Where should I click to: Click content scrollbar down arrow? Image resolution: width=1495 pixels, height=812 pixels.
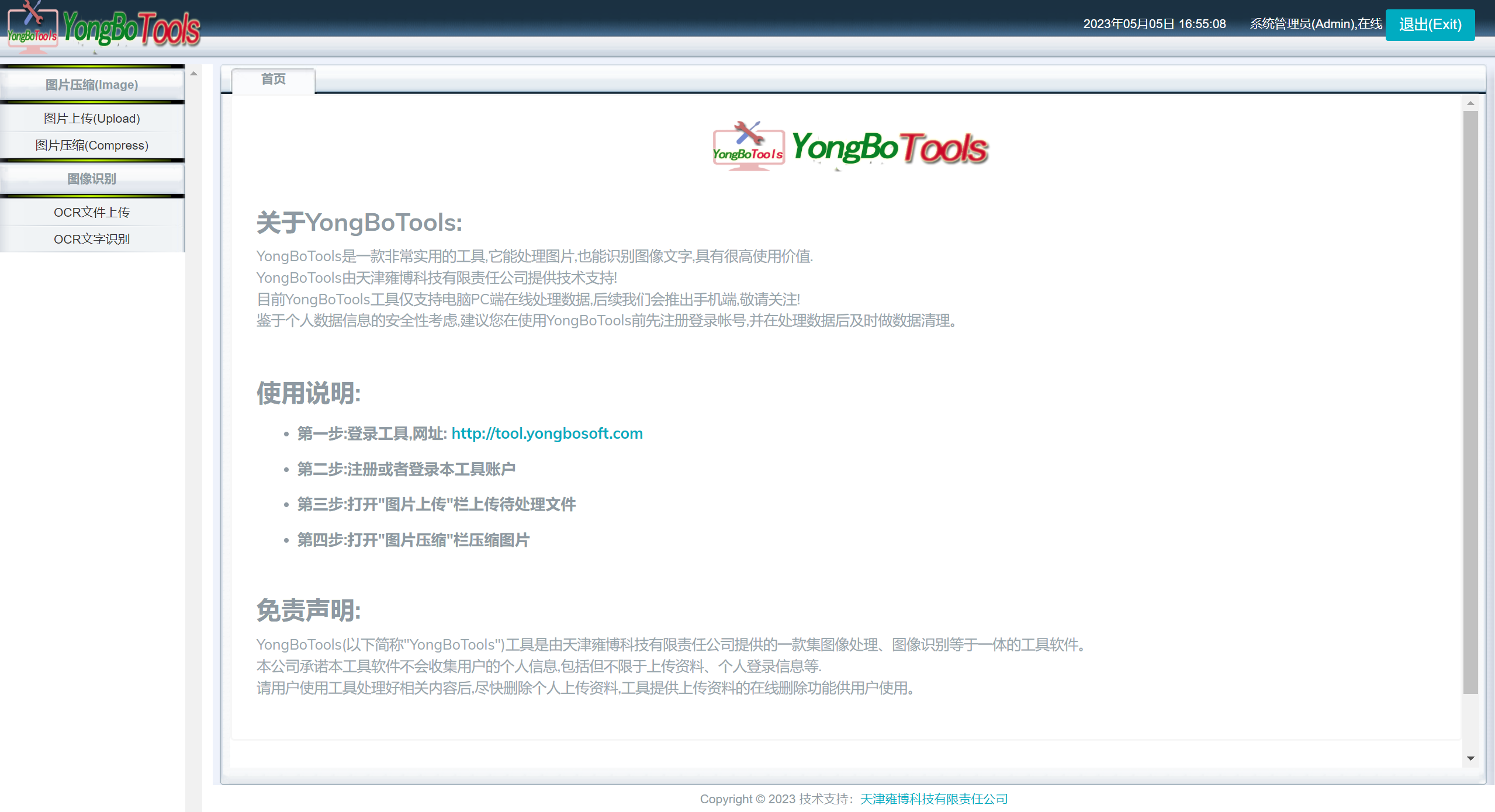point(1470,759)
